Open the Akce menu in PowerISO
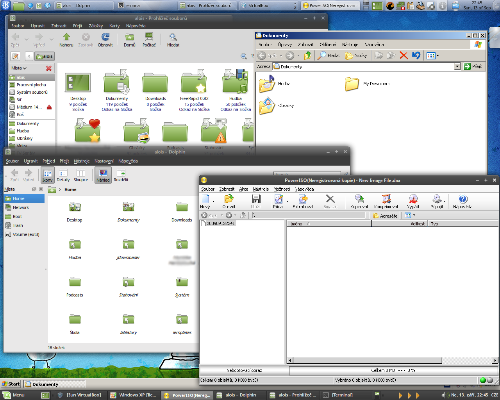This screenshot has height=400, width=500. (x=244, y=189)
